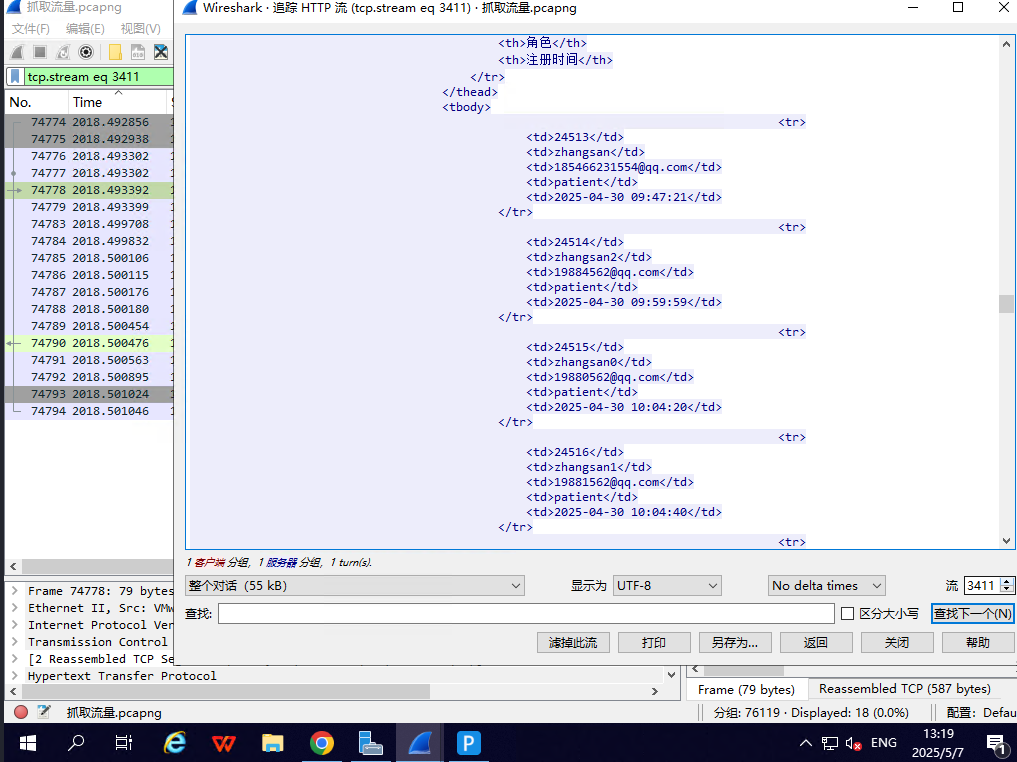This screenshot has height=762, width=1017.
Task: Expand the Frame 74778 detail row
Action: [x=14, y=591]
